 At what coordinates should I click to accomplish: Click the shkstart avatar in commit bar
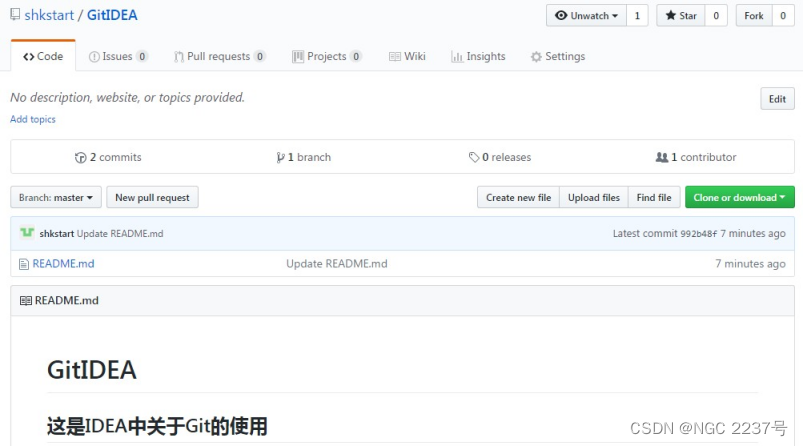click(27, 233)
